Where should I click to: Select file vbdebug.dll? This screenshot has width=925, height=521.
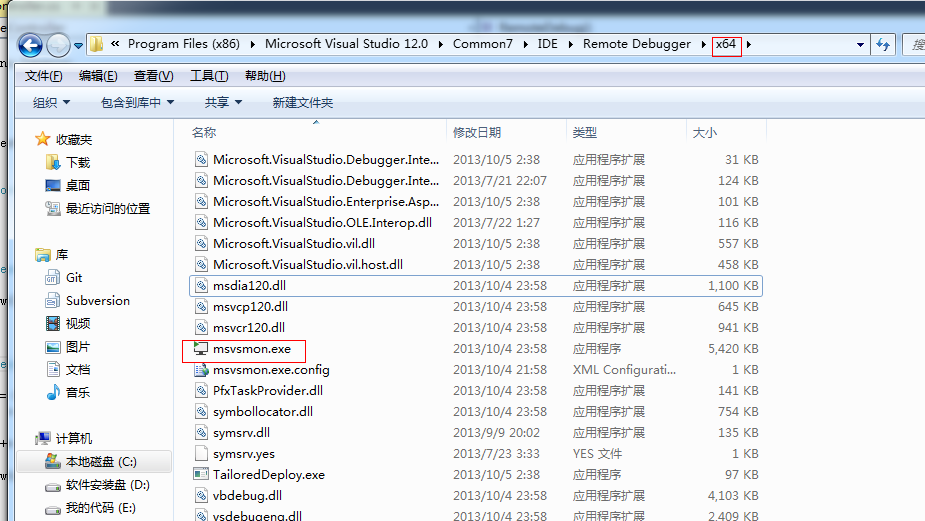247,496
